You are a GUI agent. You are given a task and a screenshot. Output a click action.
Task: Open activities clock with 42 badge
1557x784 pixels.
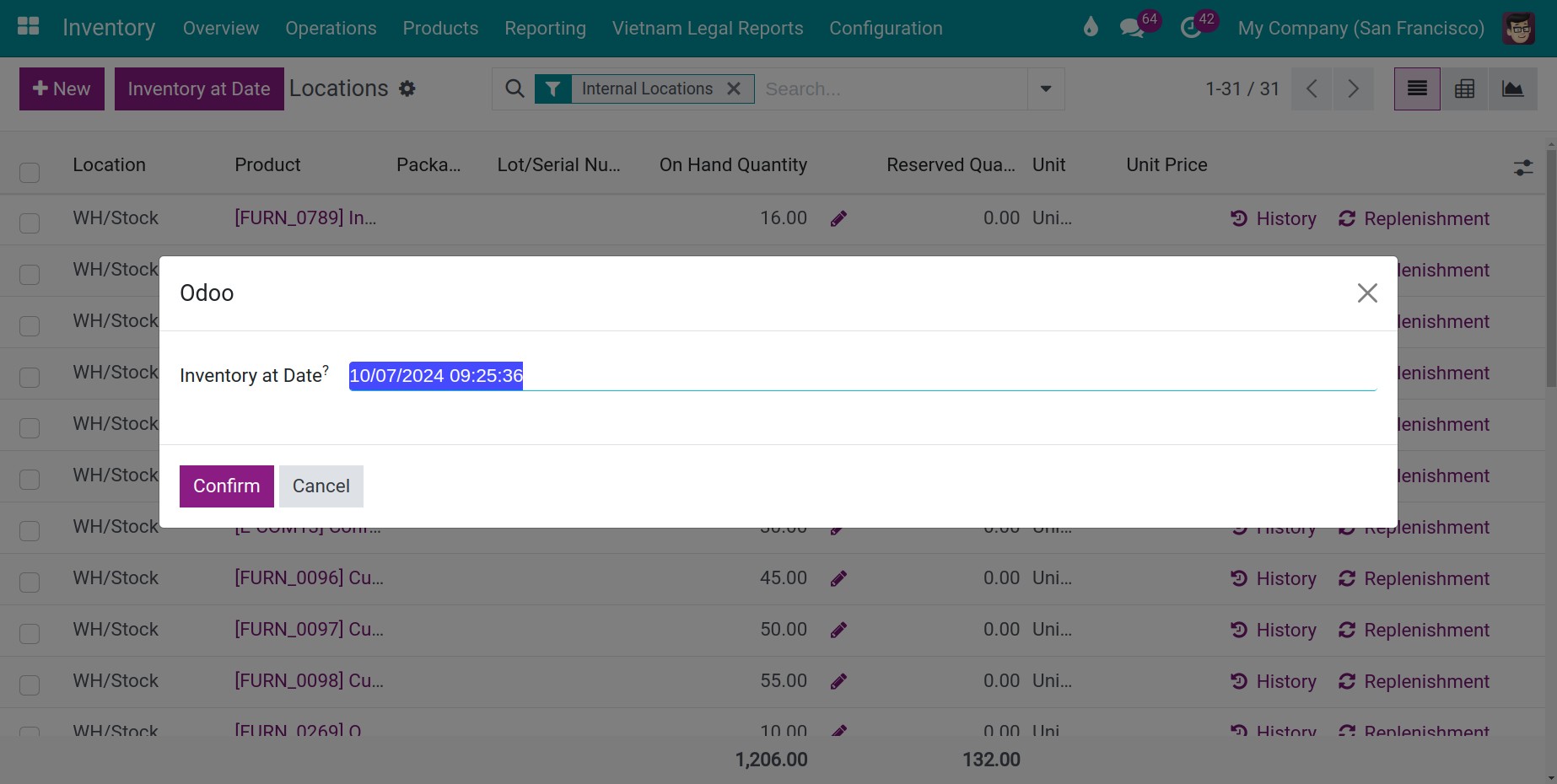(x=1190, y=28)
